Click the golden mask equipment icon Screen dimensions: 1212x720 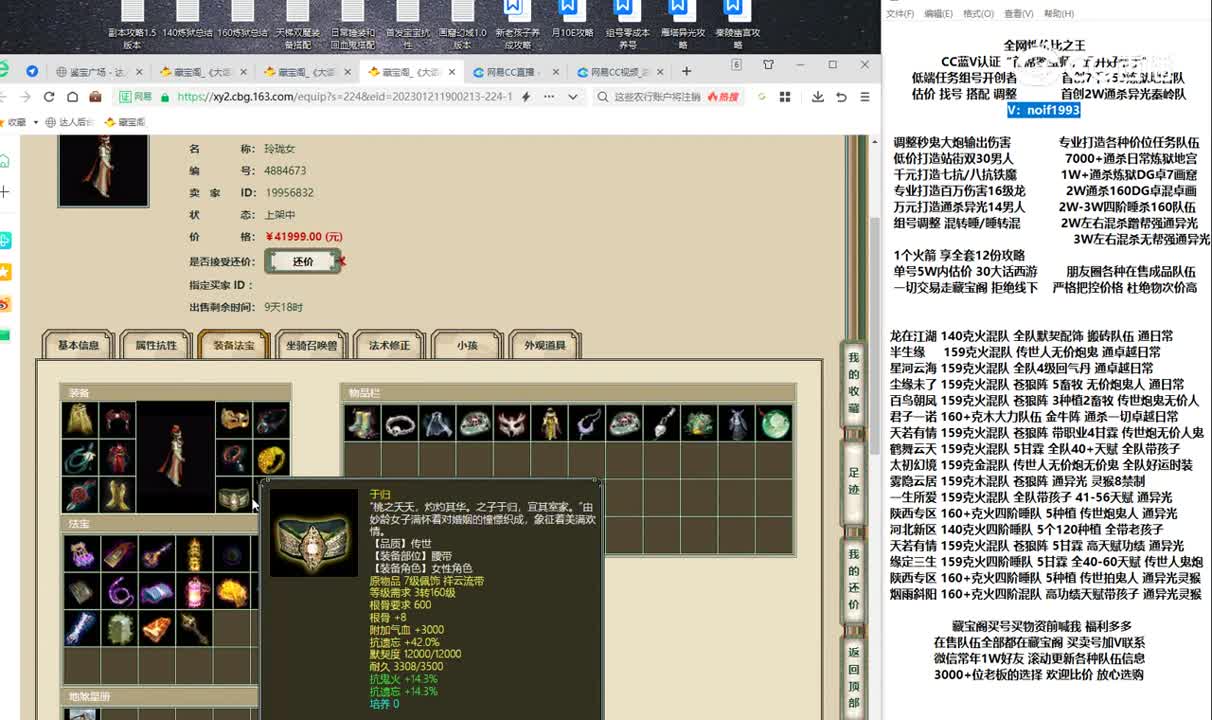[x=233, y=420]
